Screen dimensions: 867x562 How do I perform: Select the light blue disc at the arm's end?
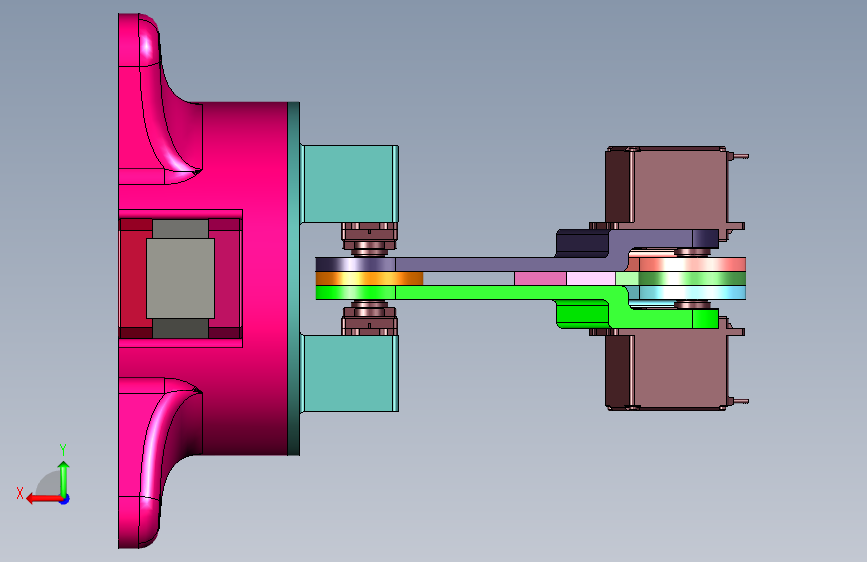(x=692, y=293)
